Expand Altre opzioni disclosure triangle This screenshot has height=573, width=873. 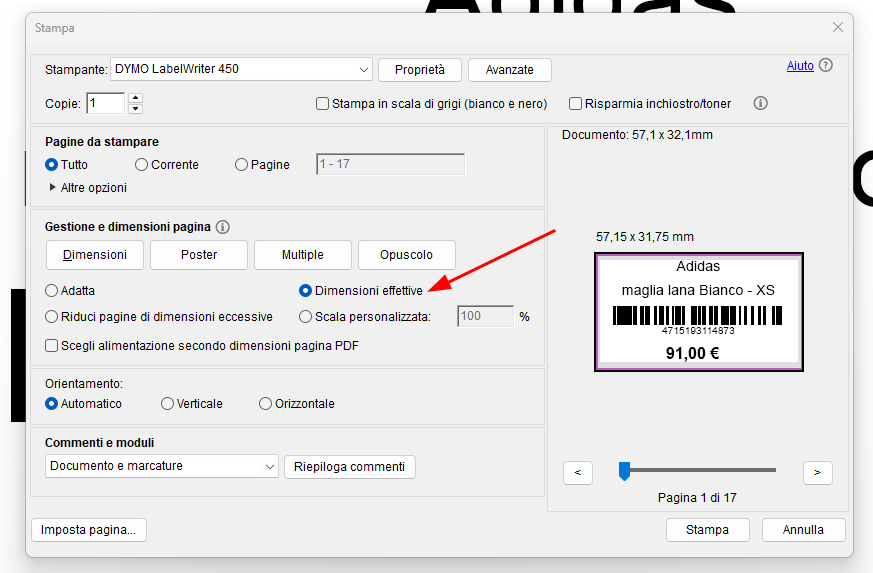[x=52, y=187]
